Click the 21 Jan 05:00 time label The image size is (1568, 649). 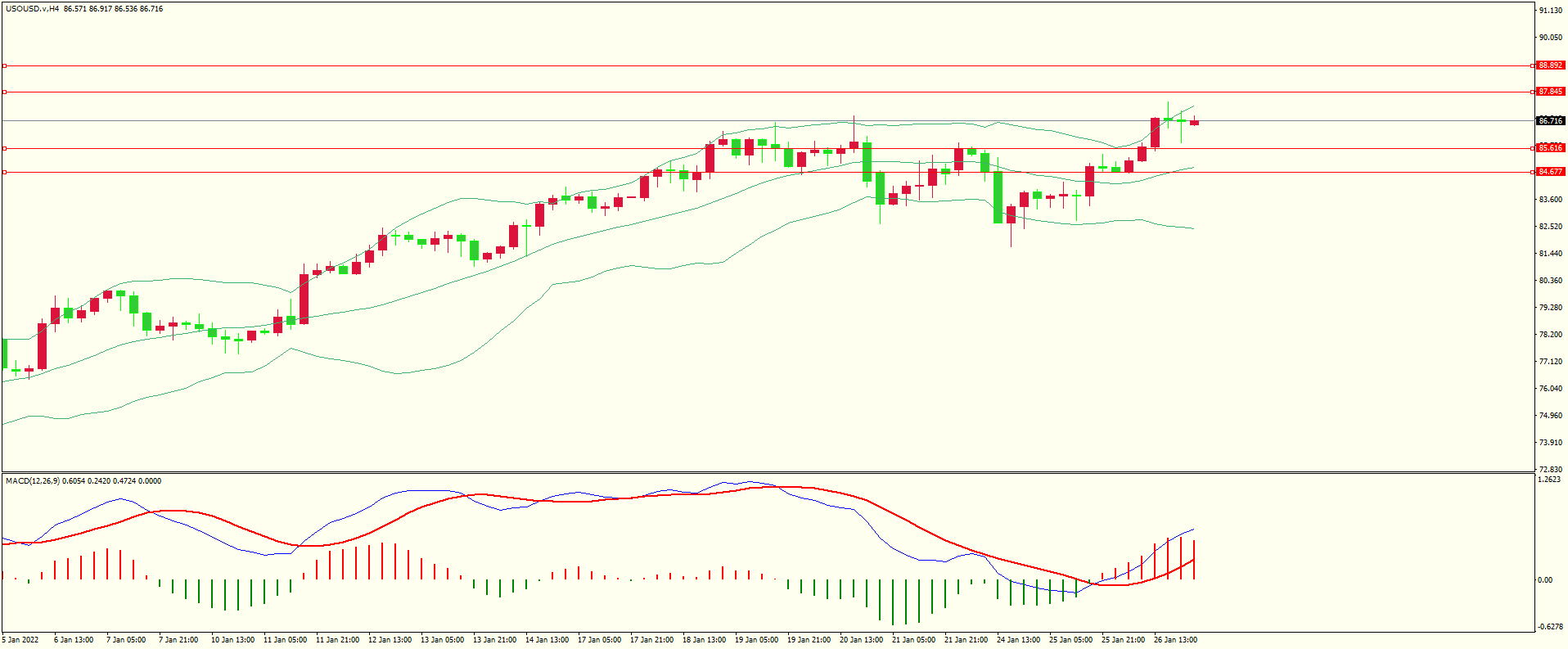coord(913,640)
